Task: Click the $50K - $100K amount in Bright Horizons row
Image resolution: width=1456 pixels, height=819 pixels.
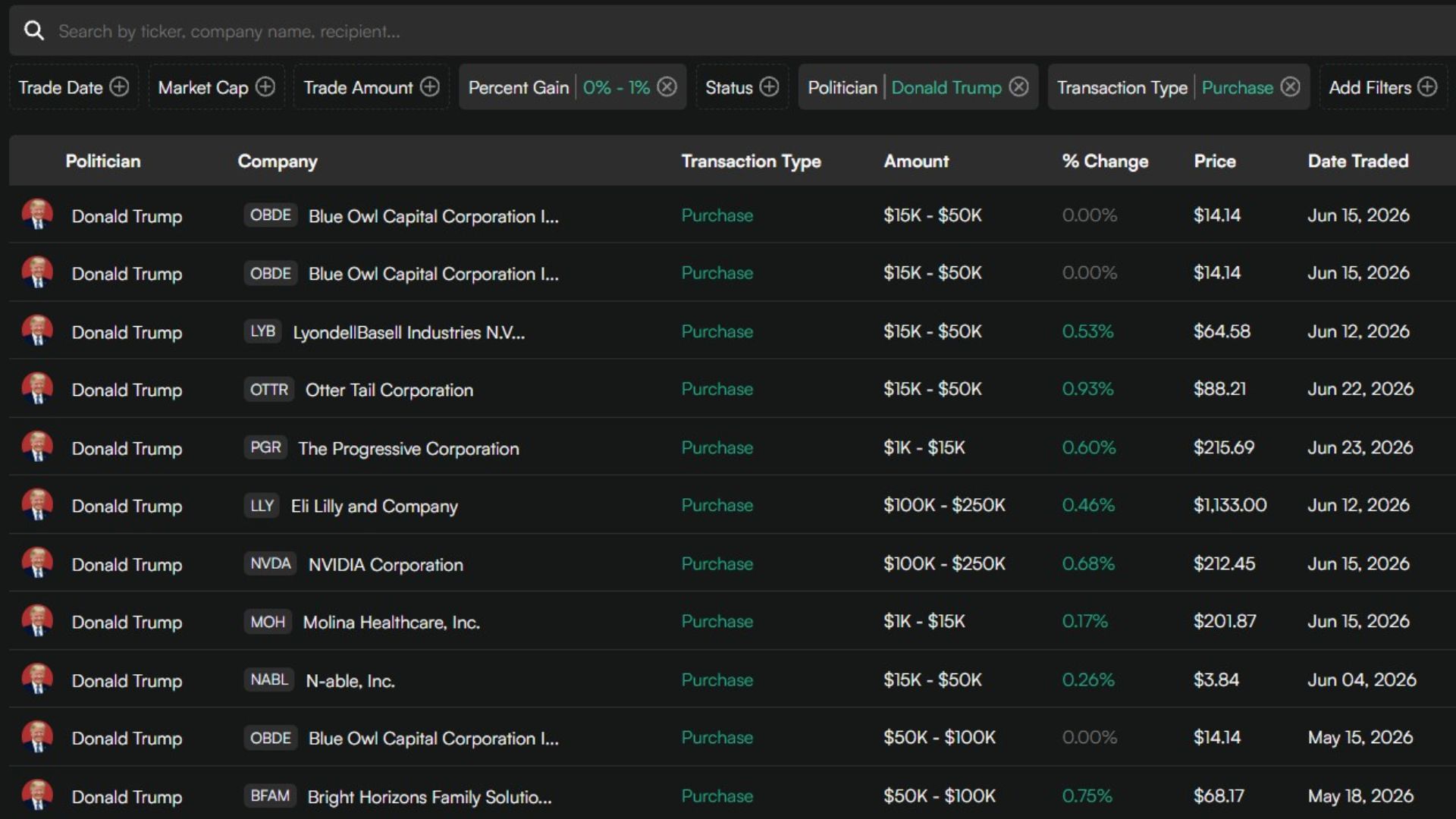Action: [x=939, y=795]
